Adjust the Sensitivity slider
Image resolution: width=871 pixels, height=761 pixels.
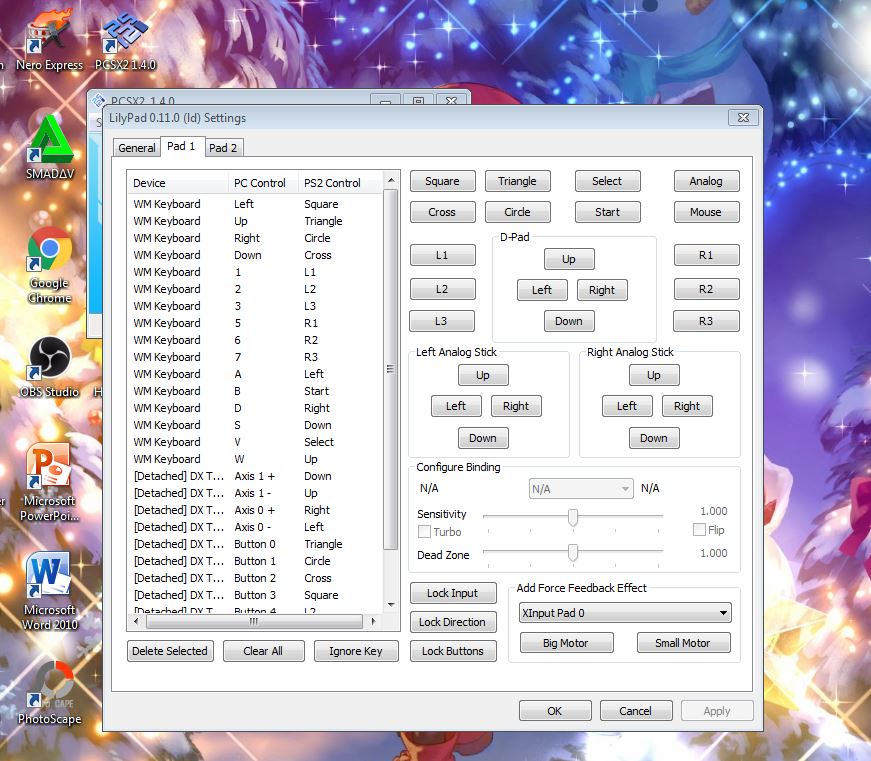pyautogui.click(x=571, y=517)
